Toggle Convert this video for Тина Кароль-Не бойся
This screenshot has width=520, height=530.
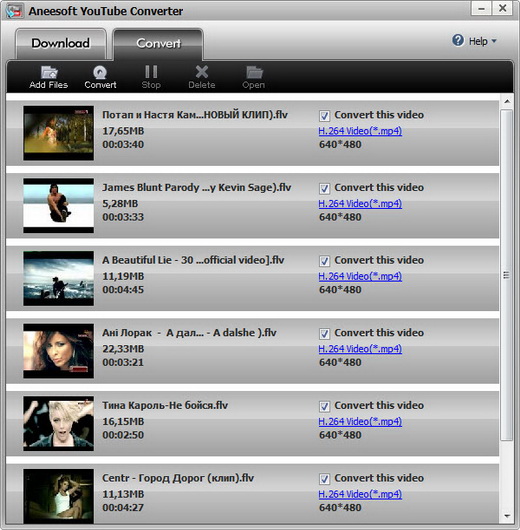tap(324, 406)
